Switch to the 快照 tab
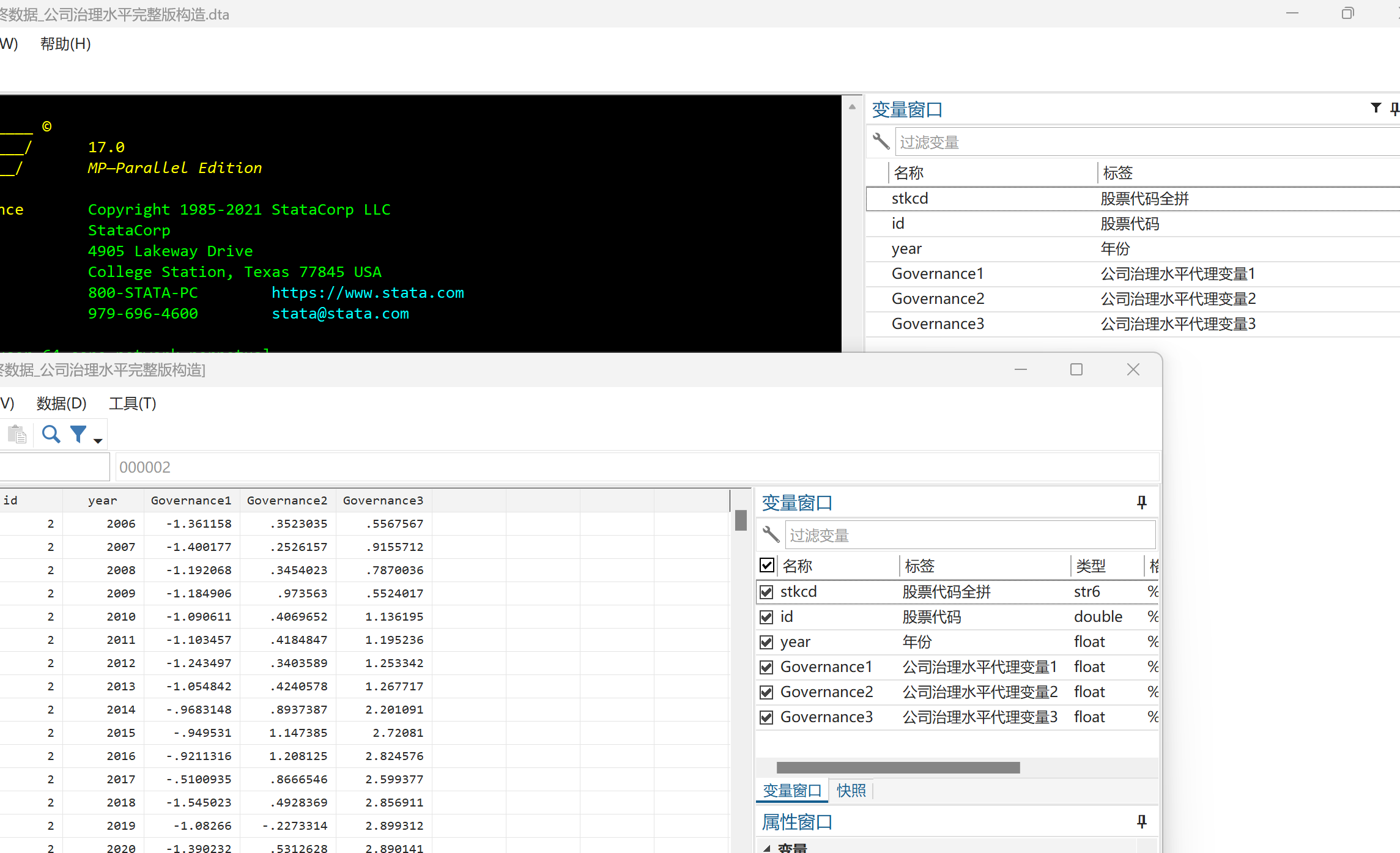 [851, 791]
